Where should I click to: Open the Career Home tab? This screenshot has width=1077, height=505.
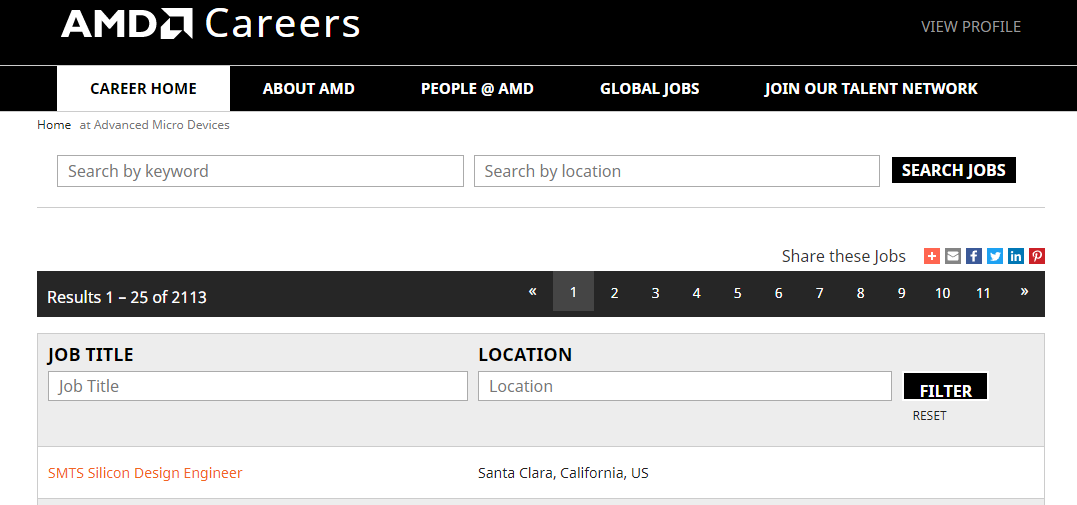tap(144, 89)
